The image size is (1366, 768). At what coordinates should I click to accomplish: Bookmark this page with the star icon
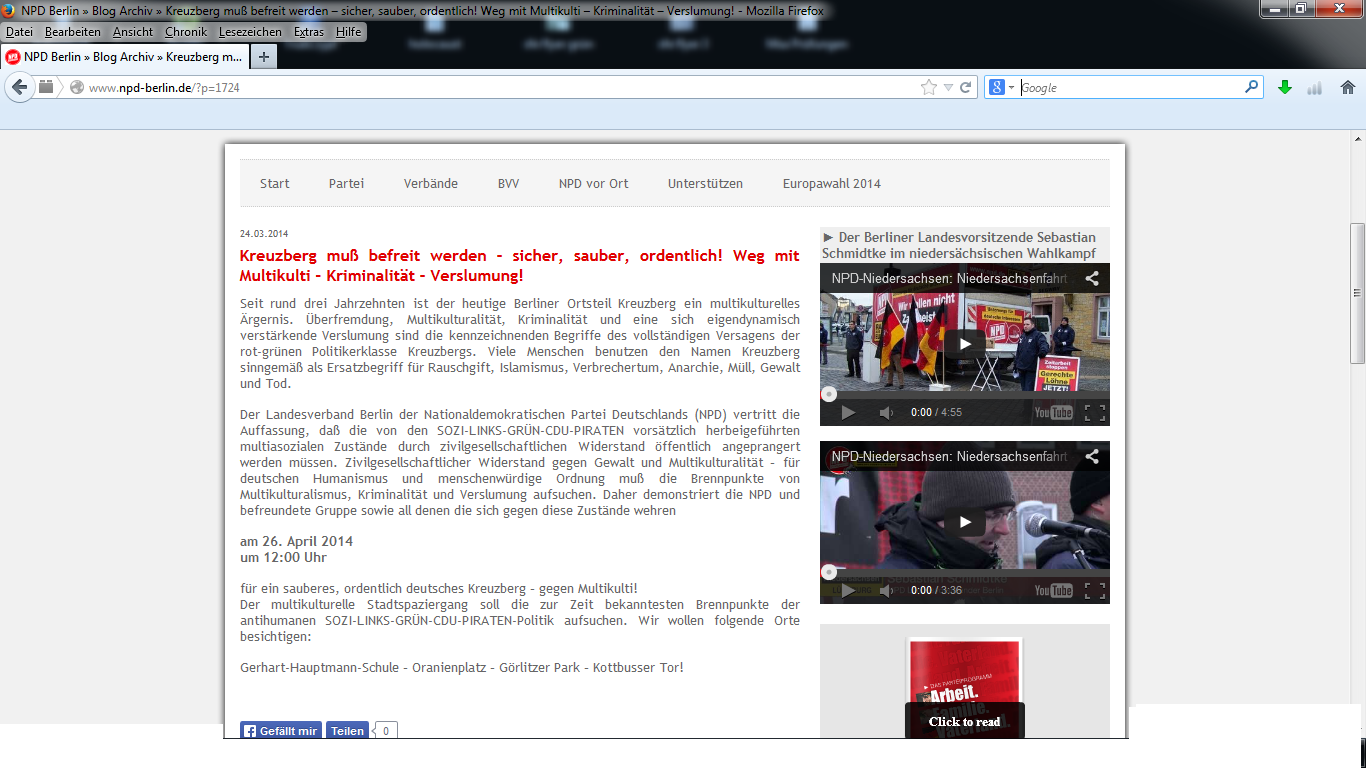[x=929, y=88]
